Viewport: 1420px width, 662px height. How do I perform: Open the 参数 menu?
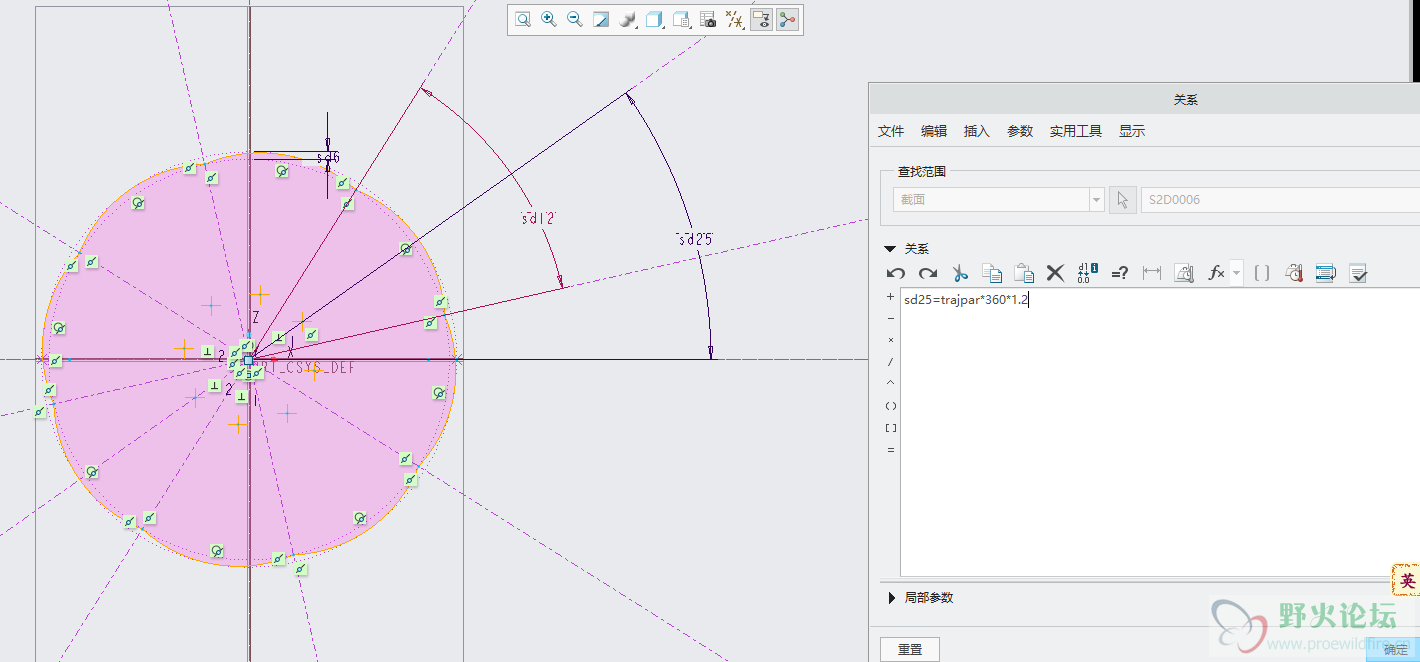(x=1020, y=131)
